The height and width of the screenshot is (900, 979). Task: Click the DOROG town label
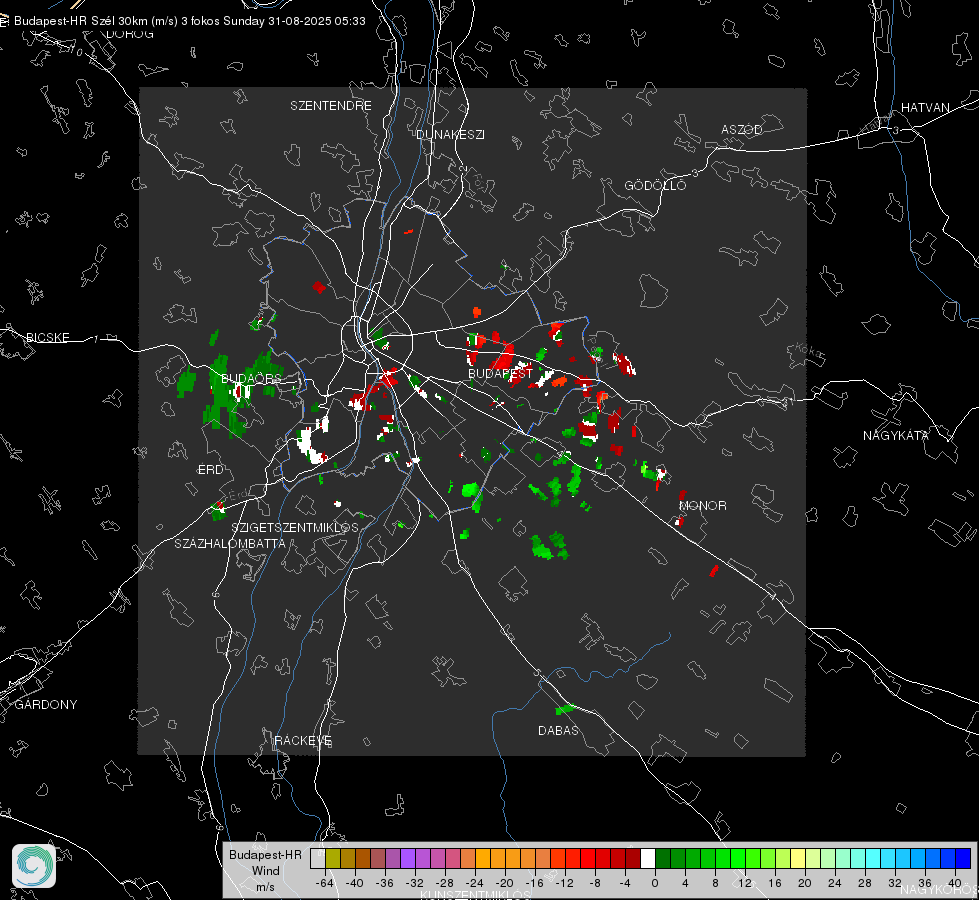(x=130, y=34)
